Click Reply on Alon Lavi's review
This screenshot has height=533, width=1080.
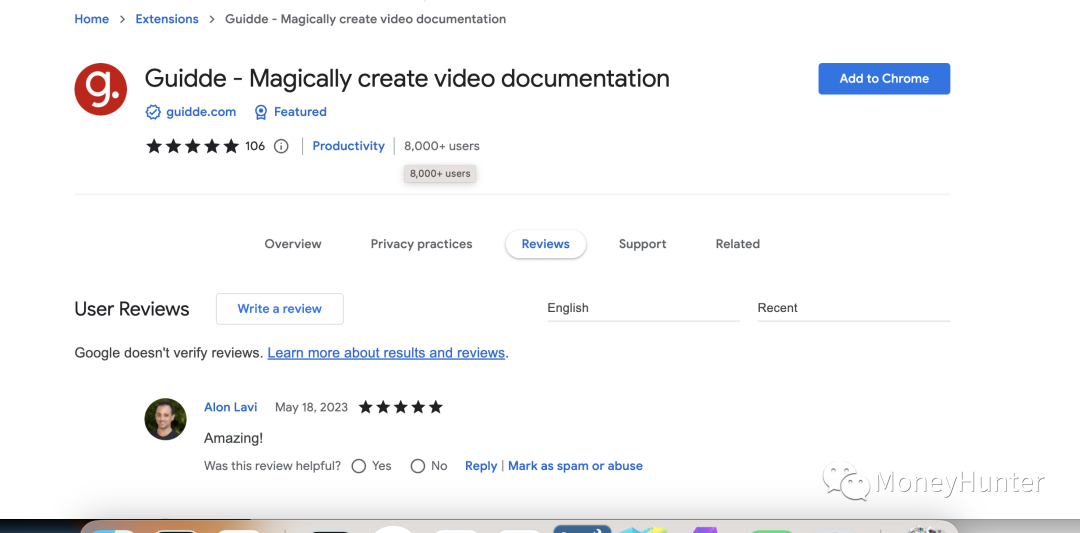tap(481, 466)
